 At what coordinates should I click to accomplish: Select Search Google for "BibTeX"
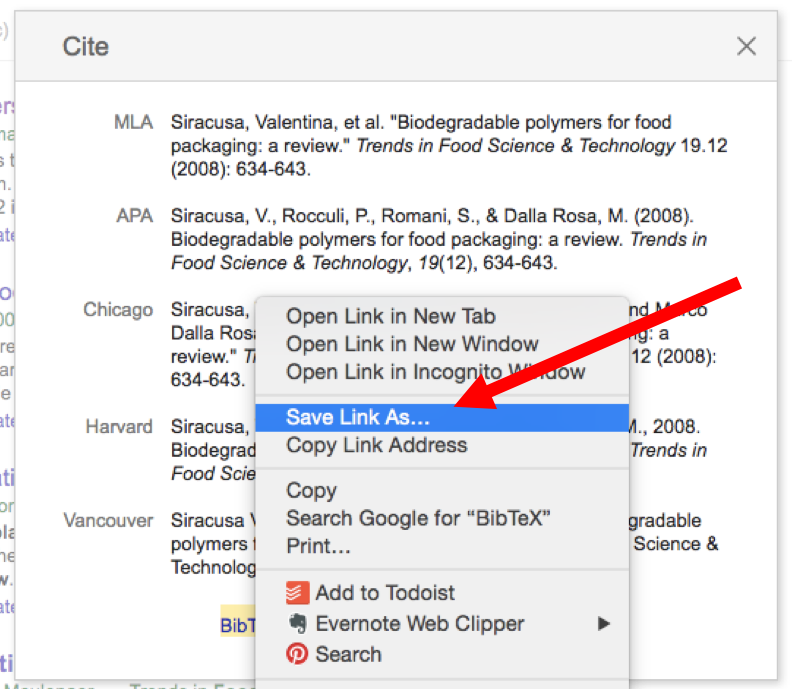[x=418, y=518]
